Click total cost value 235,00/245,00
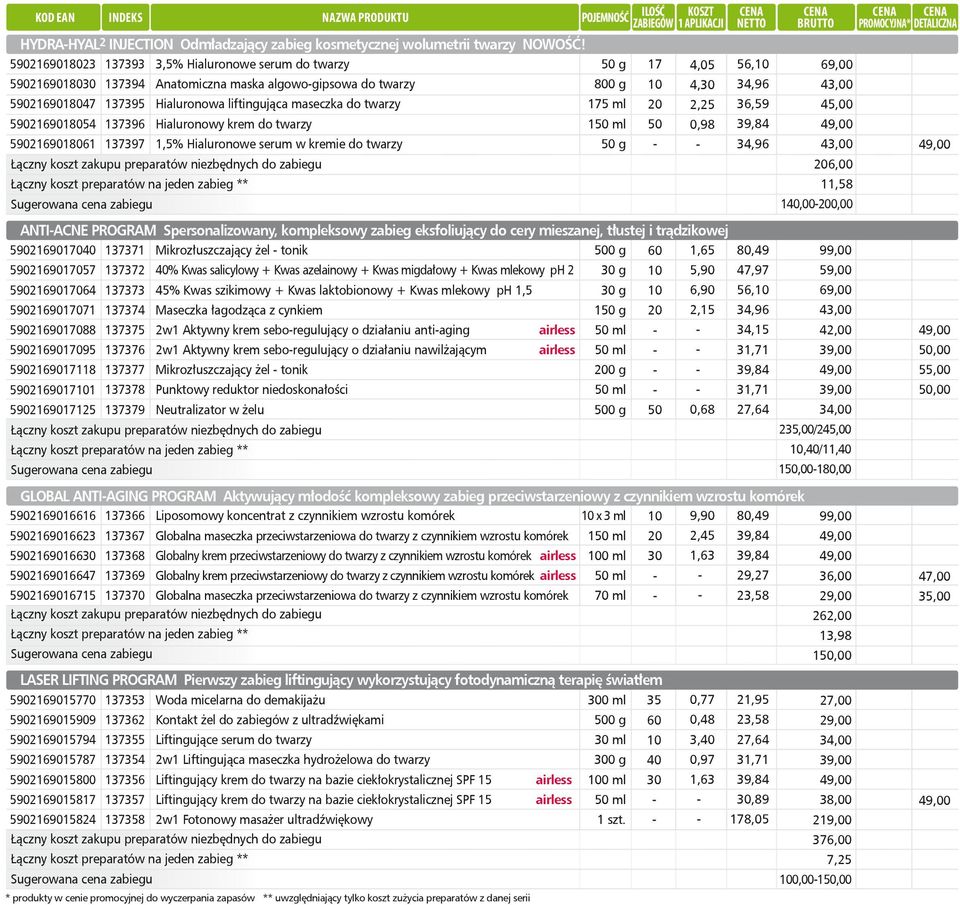This screenshot has width=960, height=905. point(815,429)
